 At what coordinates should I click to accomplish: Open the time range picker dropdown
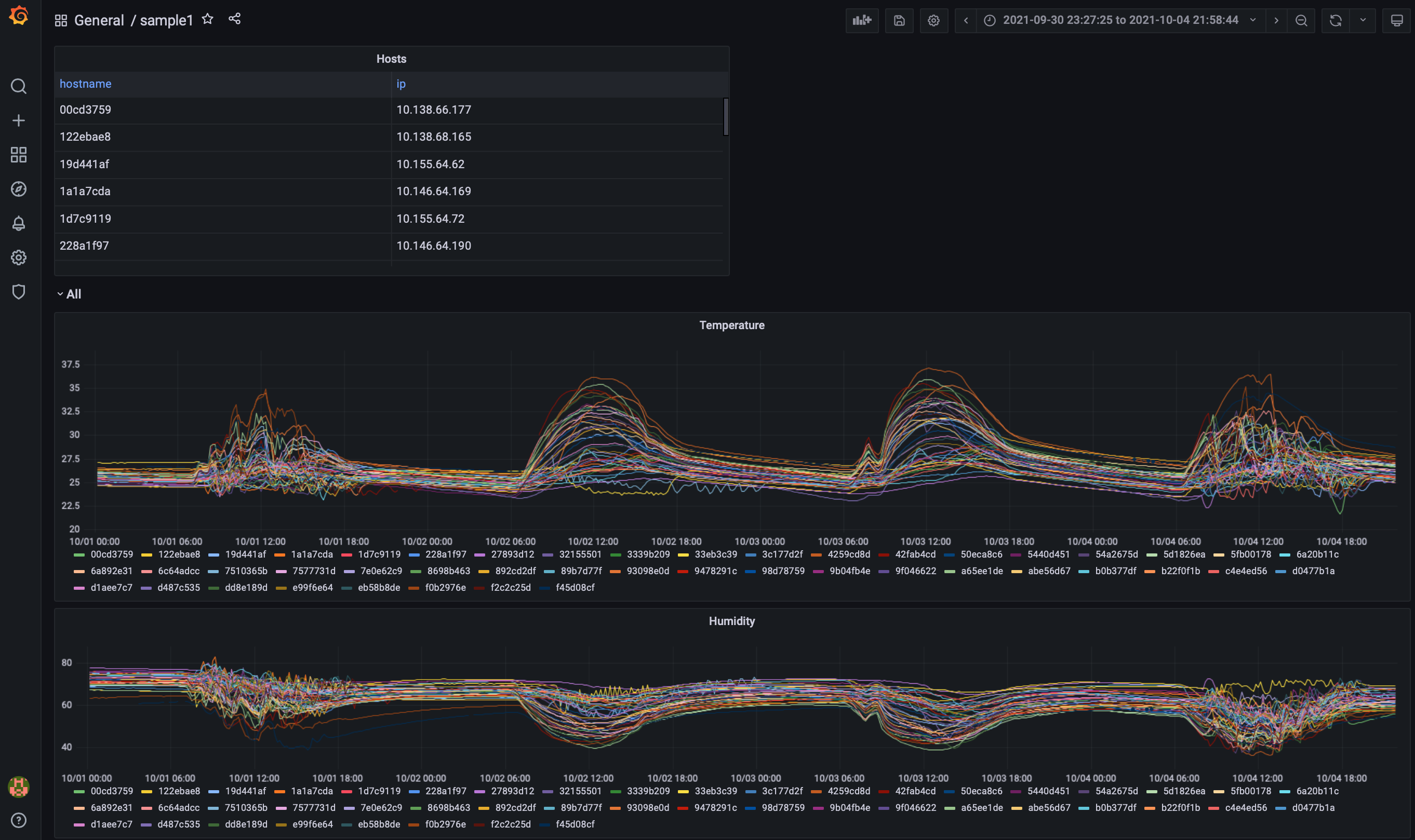[x=1120, y=20]
